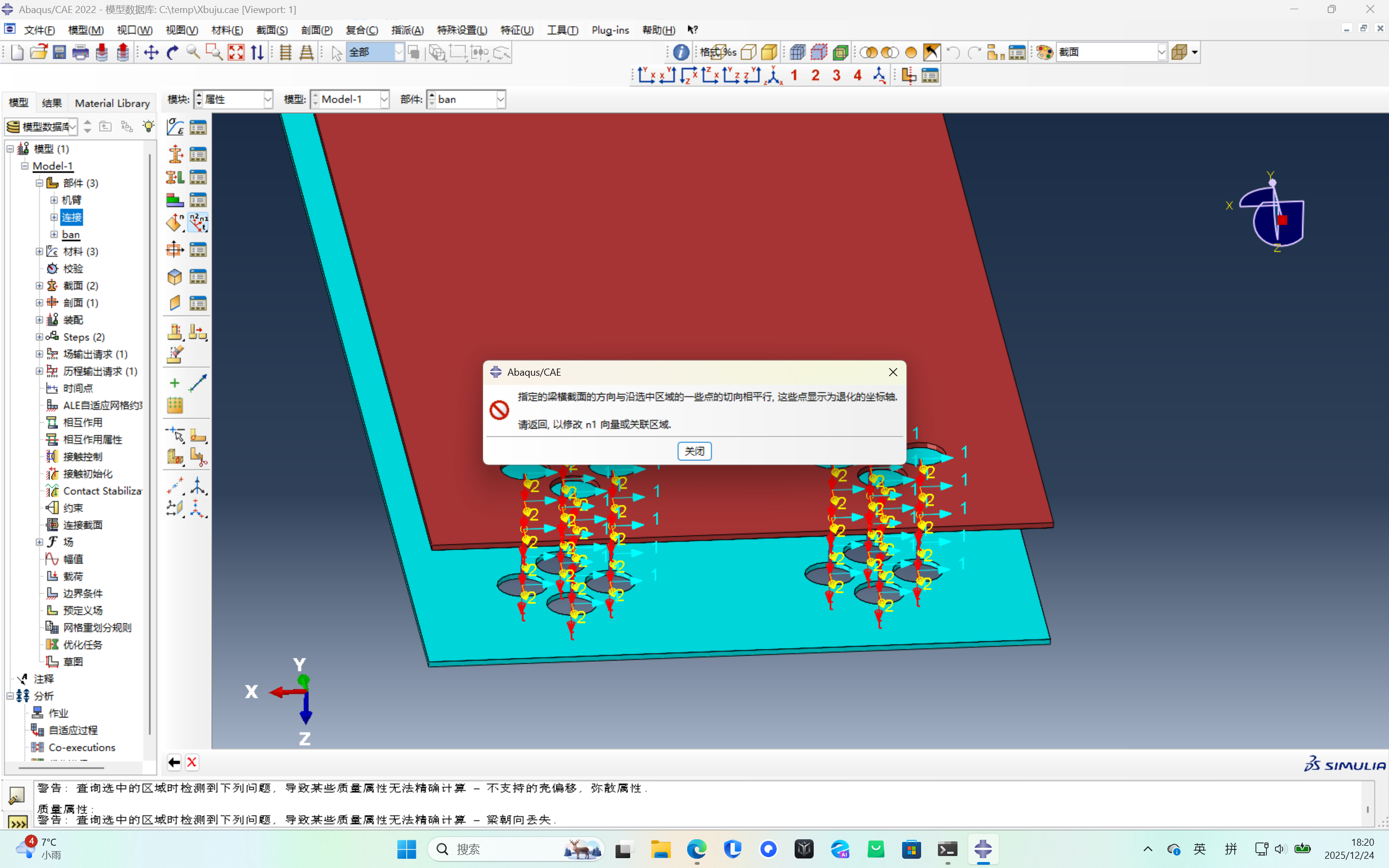The height and width of the screenshot is (868, 1389).
Task: Click the Save Model Database icon
Action: (59, 52)
